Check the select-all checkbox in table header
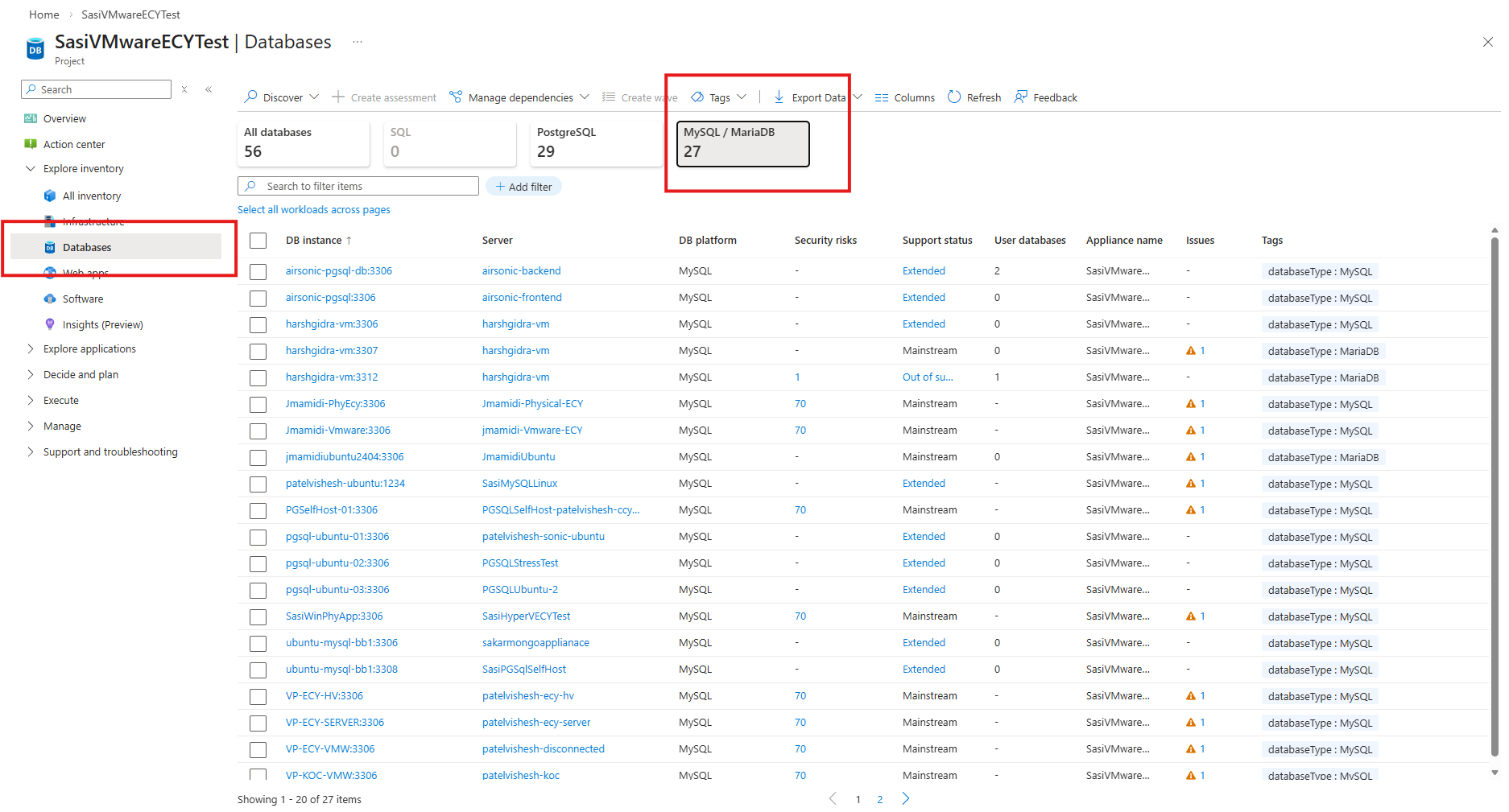 (258, 240)
